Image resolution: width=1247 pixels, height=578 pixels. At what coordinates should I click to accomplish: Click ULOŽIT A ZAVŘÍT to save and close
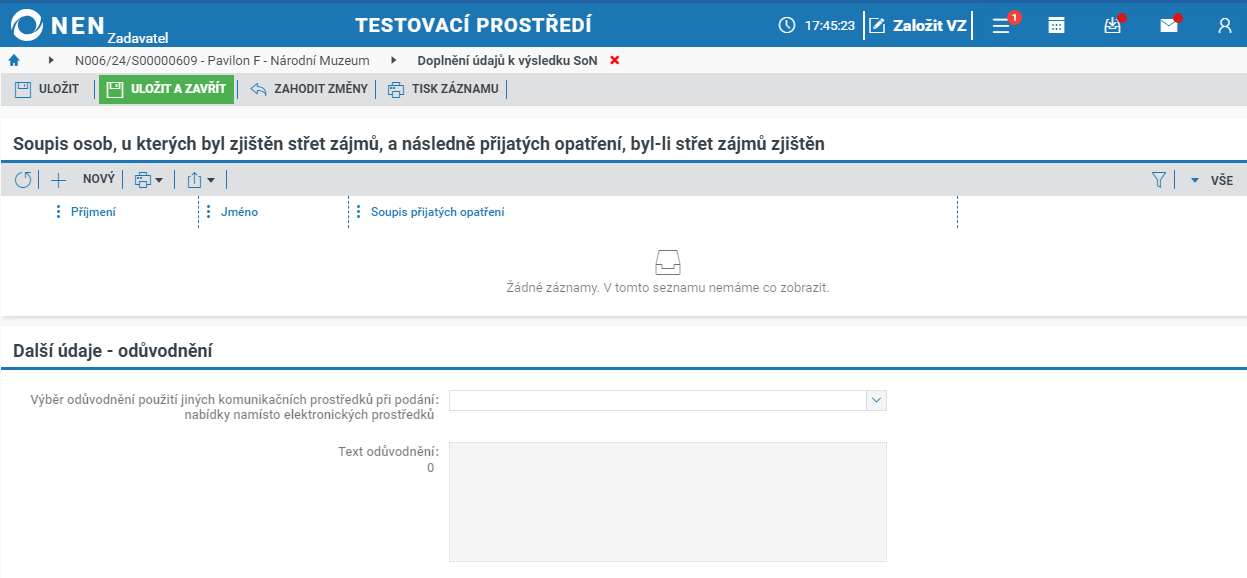166,89
